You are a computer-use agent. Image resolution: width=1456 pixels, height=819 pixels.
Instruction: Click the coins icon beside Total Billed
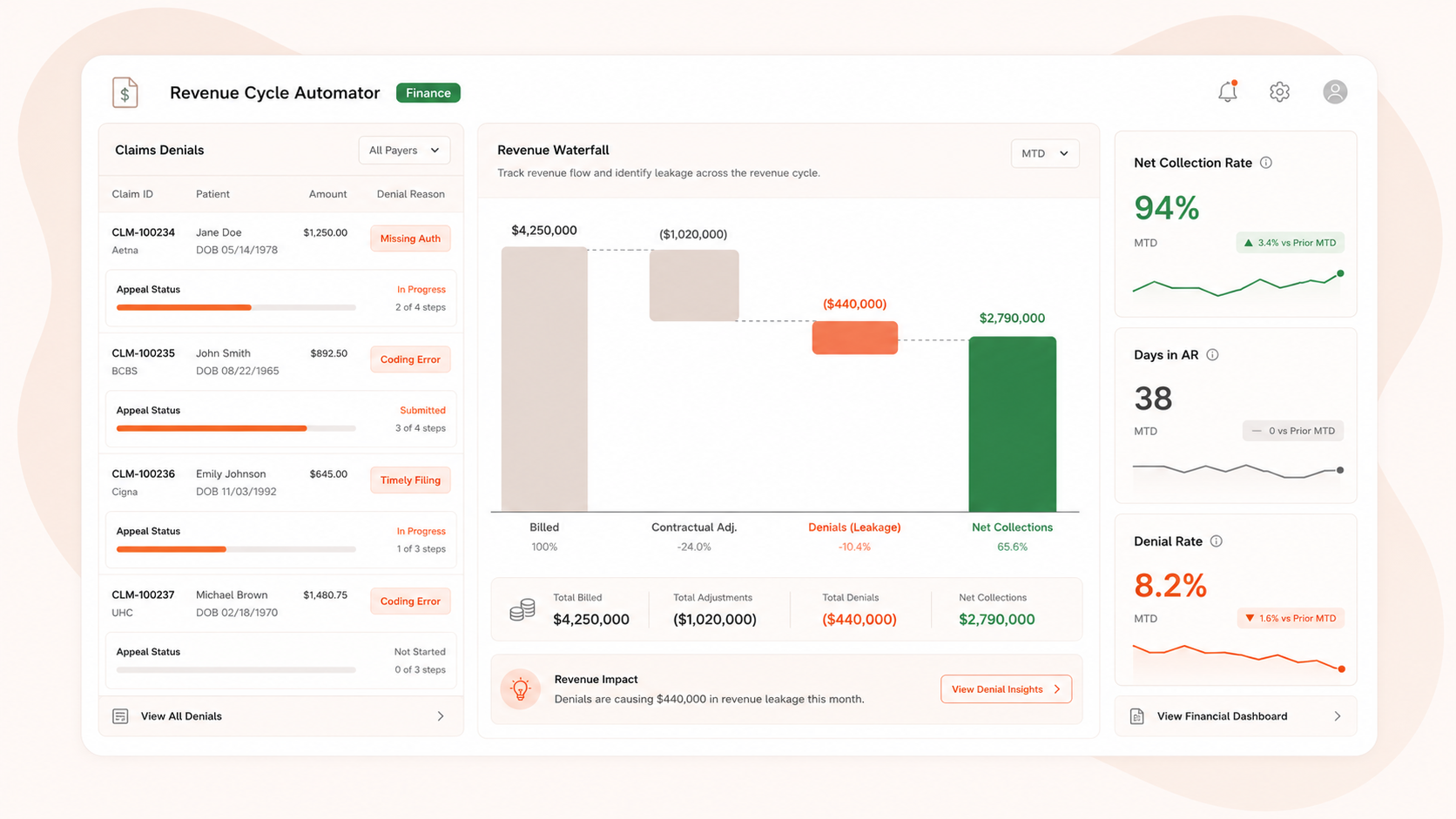click(522, 609)
